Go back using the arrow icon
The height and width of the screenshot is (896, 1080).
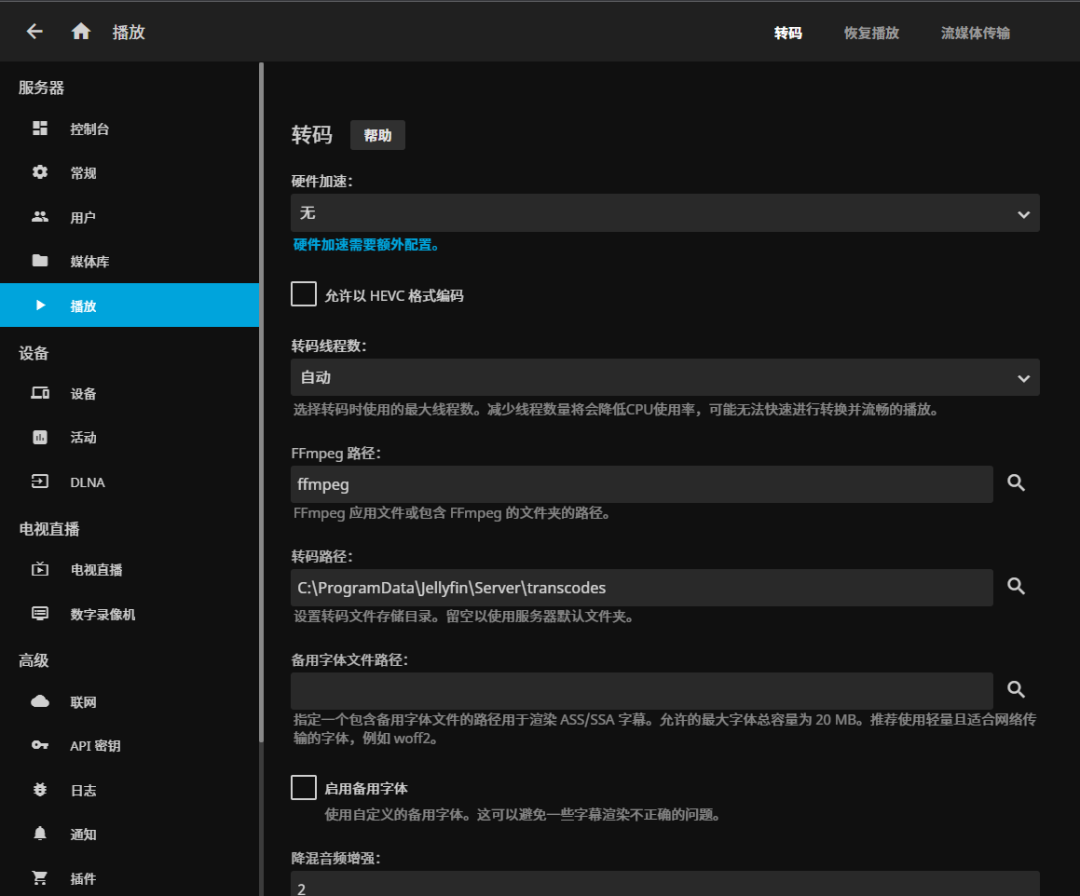pos(34,32)
